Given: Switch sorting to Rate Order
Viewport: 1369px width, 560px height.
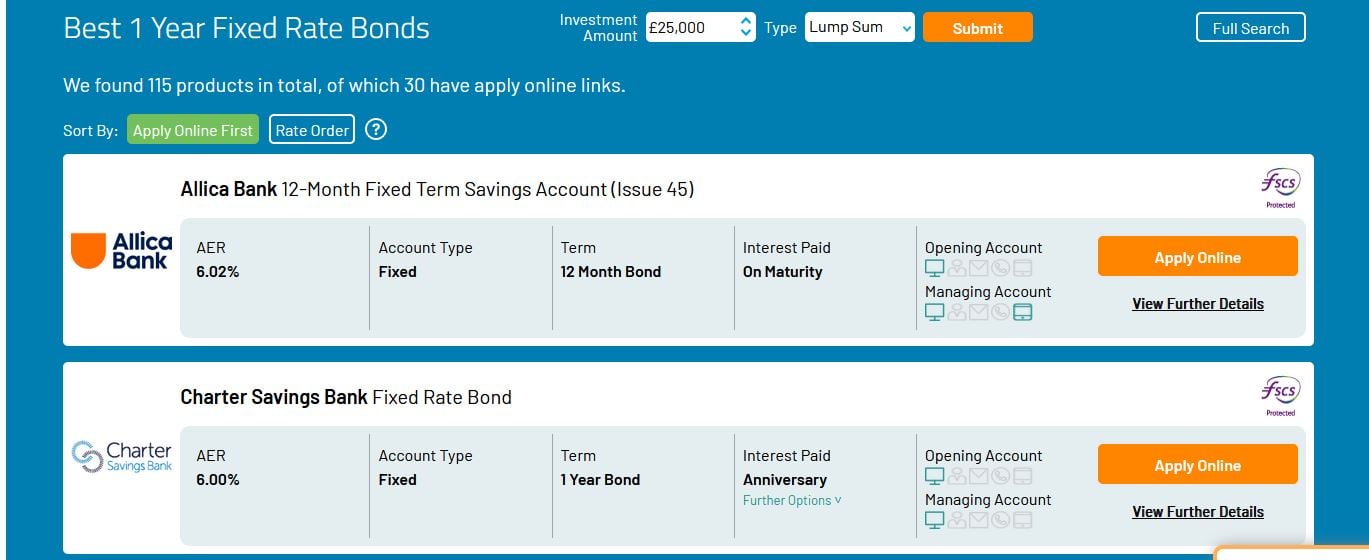Looking at the screenshot, I should pos(312,130).
